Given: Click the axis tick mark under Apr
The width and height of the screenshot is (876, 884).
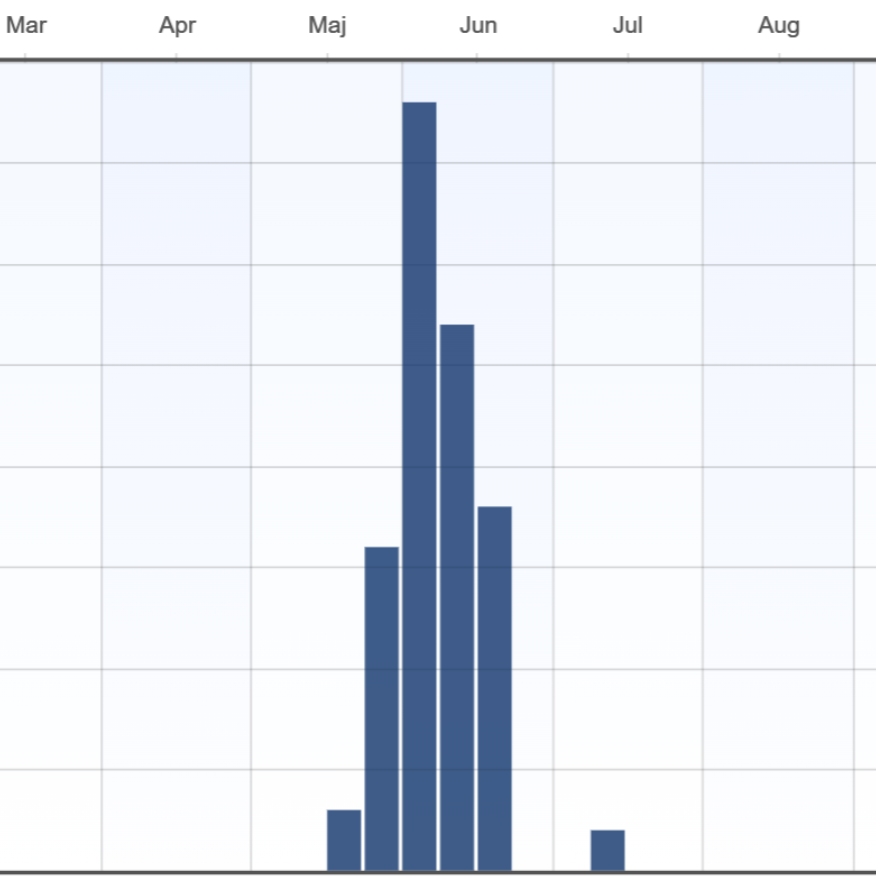Looking at the screenshot, I should click(177, 57).
